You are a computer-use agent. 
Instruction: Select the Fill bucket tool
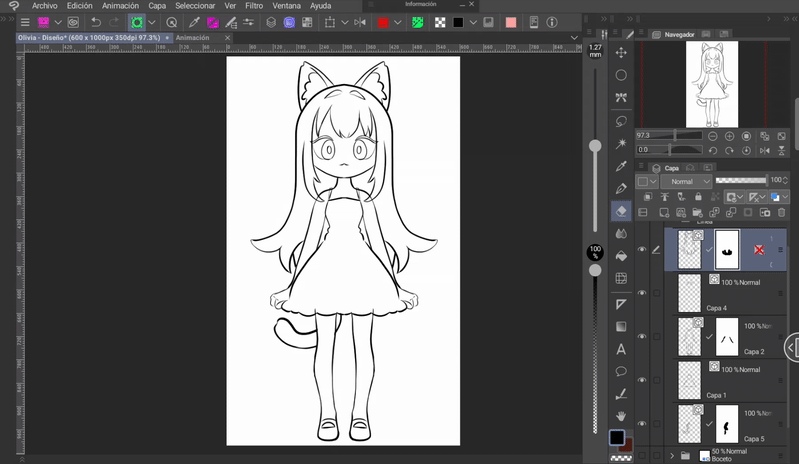tap(621, 256)
